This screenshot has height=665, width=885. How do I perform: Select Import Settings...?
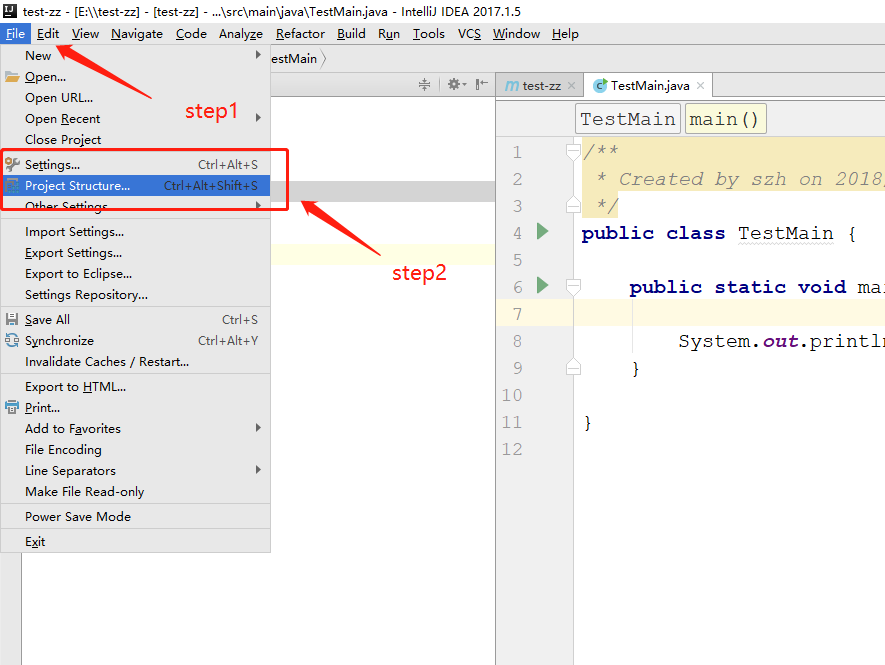[x=135, y=232]
